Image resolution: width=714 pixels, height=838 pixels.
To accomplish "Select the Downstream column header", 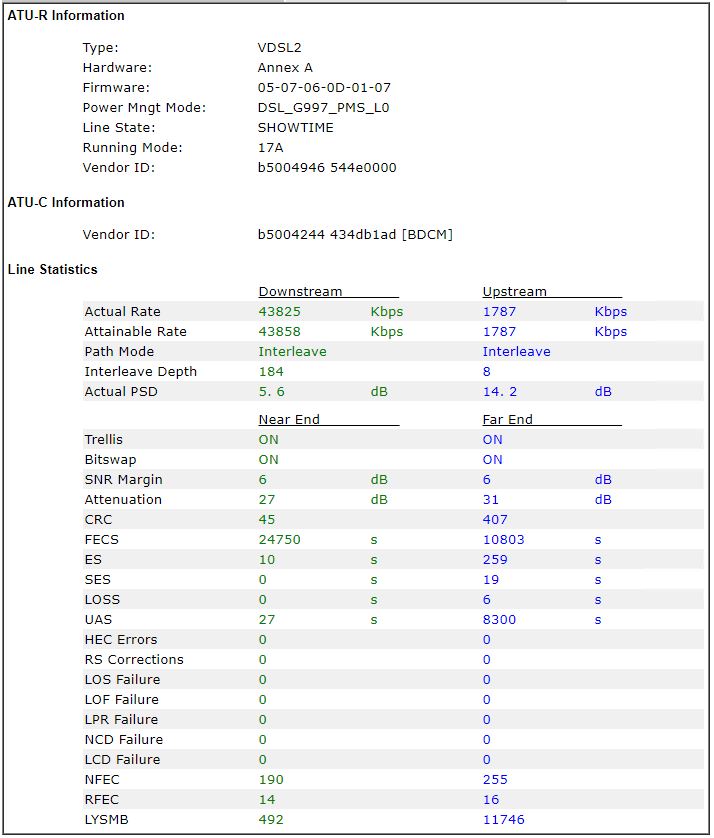I will point(300,292).
